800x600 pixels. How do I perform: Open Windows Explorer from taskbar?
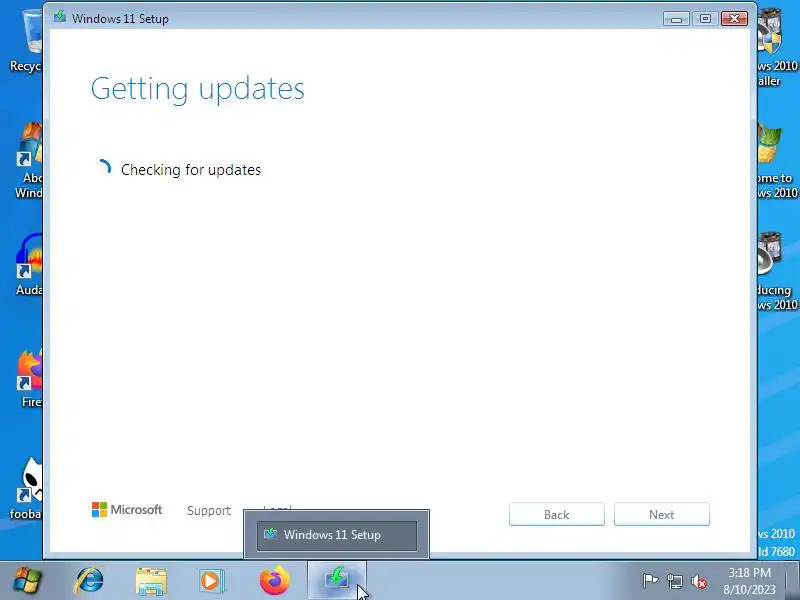[x=151, y=581]
